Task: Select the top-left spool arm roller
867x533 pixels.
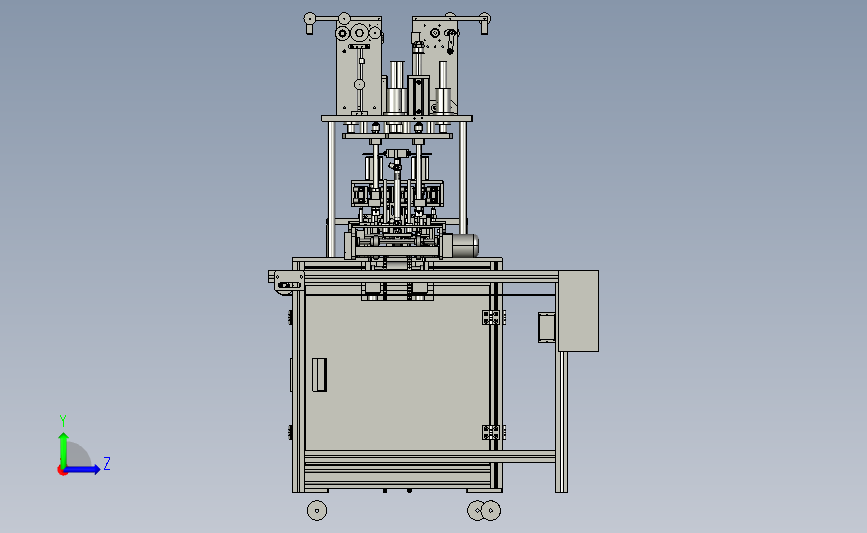Action: 310,19
